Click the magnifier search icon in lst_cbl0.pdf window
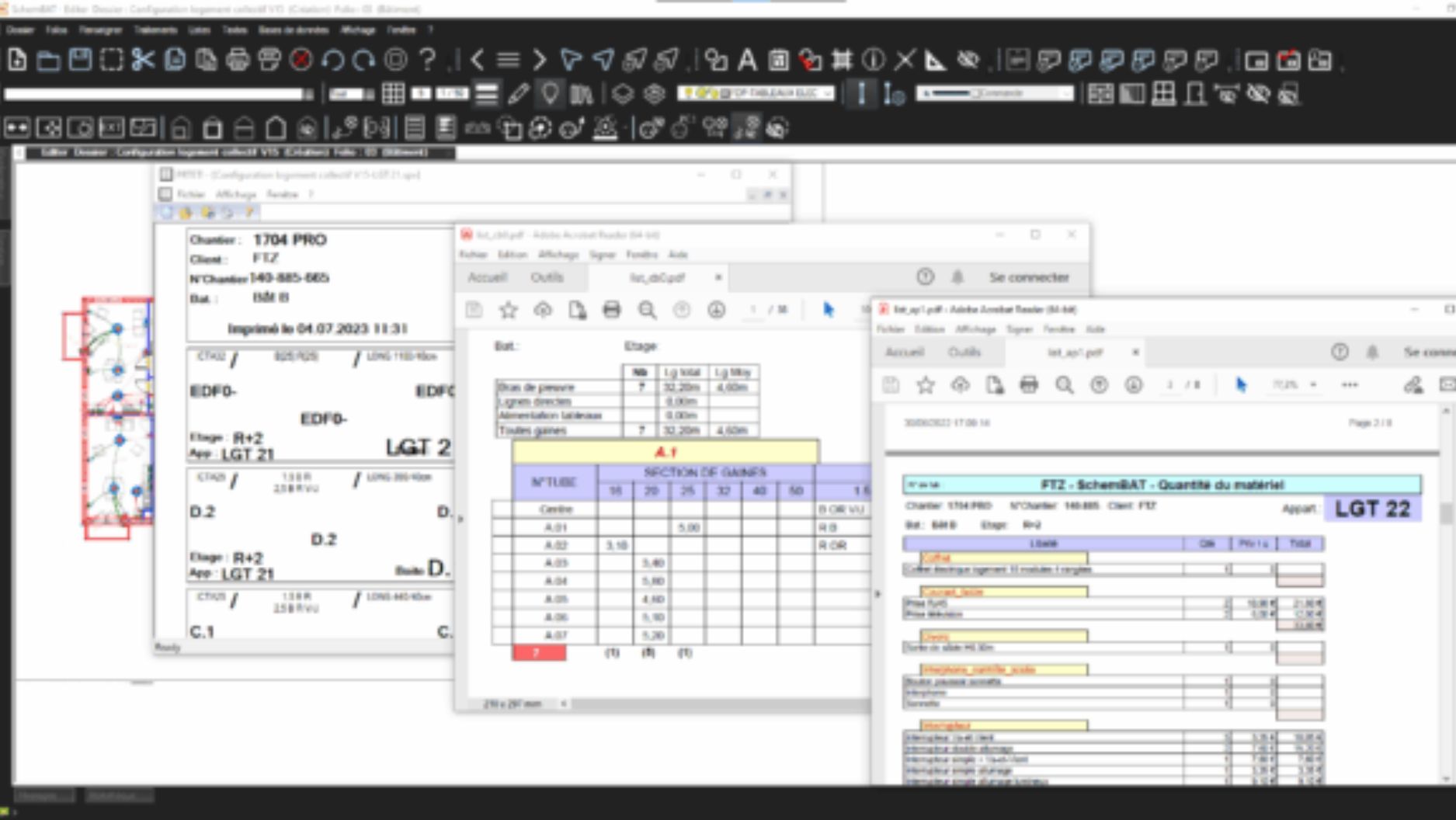 [647, 310]
